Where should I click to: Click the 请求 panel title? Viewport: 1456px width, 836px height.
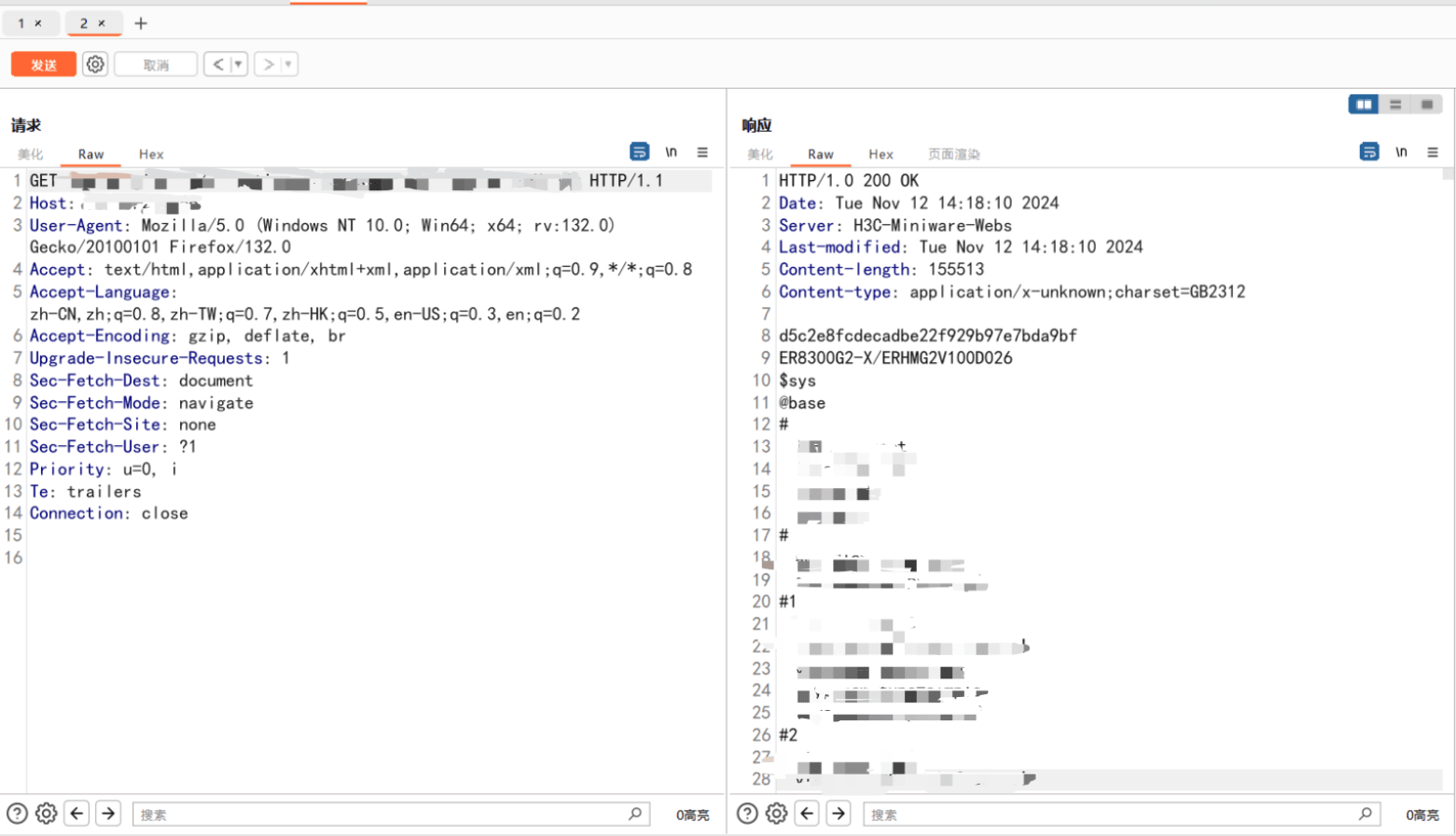click(26, 125)
